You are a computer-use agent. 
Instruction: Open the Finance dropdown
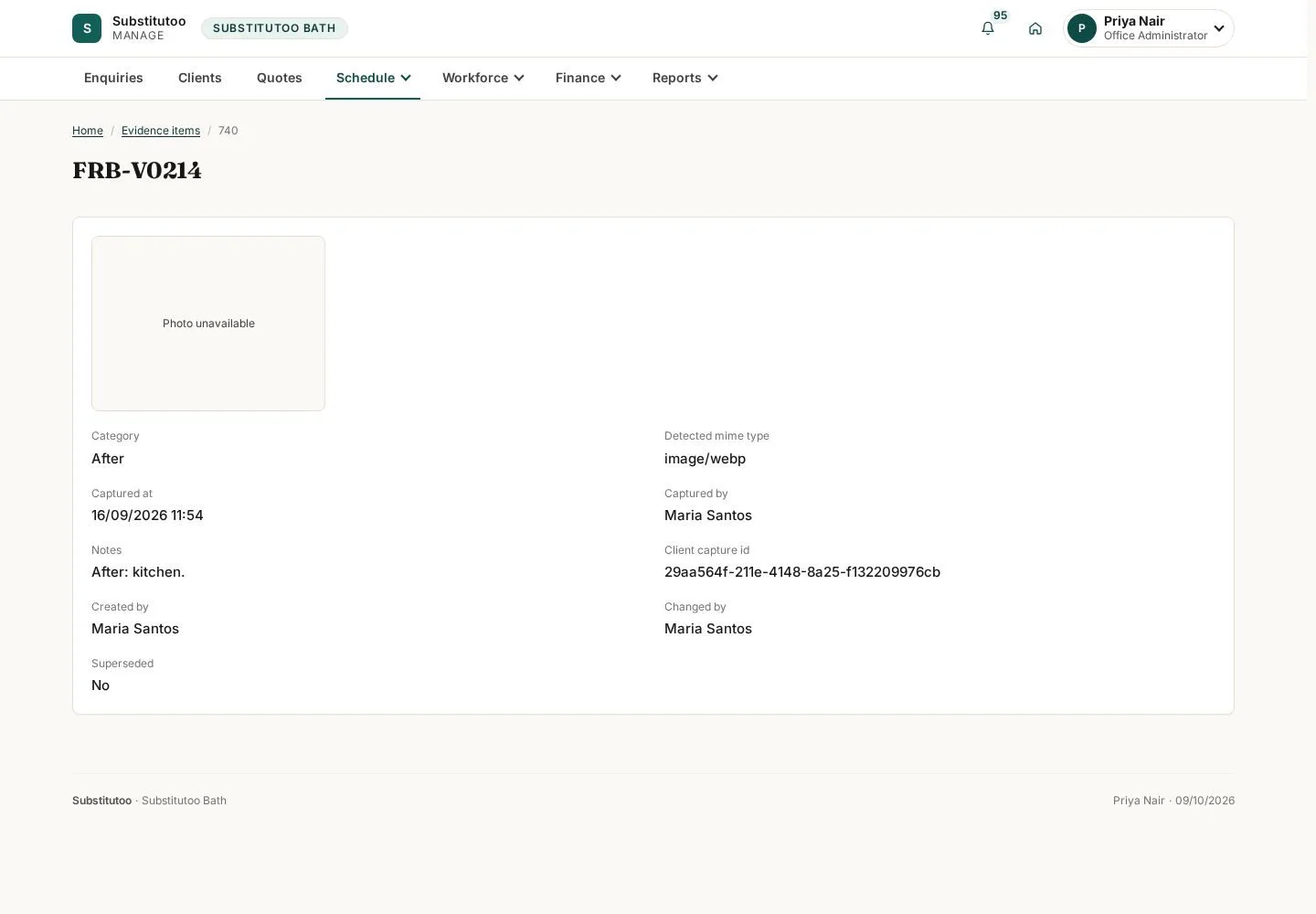(588, 78)
